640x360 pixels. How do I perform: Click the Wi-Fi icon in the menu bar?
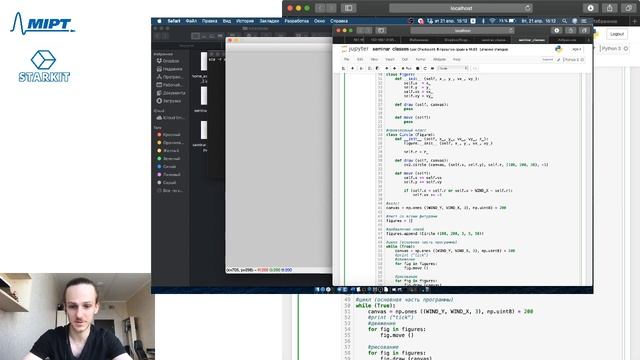[x=492, y=21]
